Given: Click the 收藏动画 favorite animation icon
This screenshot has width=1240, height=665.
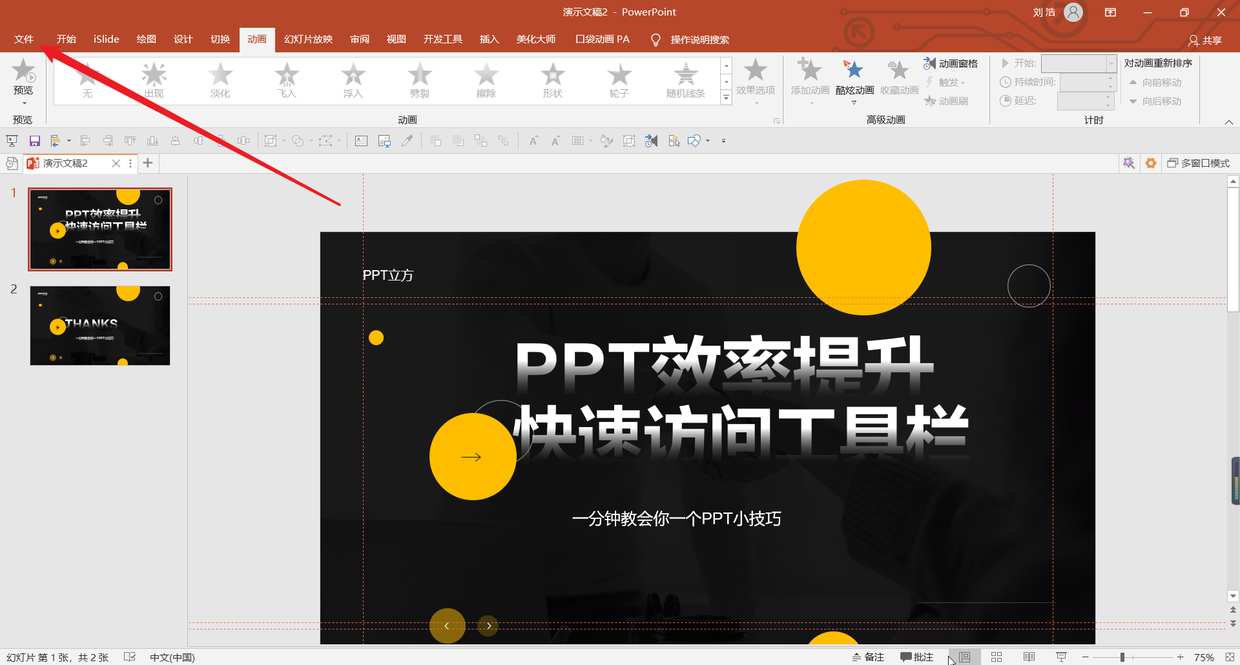Looking at the screenshot, I should click(899, 78).
